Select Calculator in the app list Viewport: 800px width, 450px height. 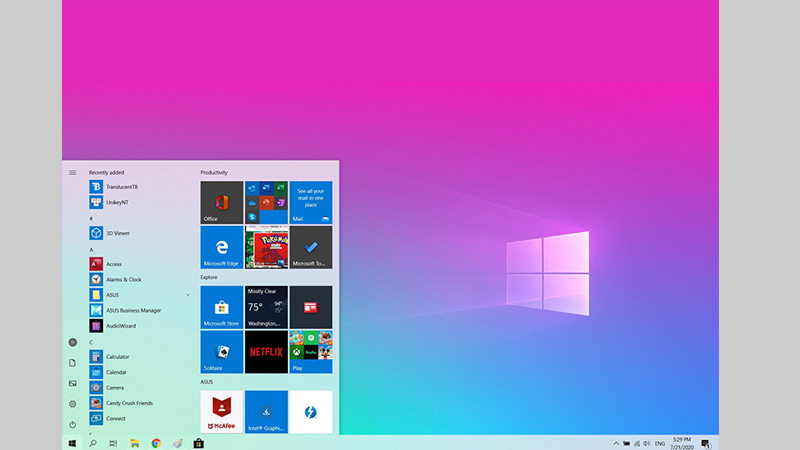pyautogui.click(x=117, y=357)
